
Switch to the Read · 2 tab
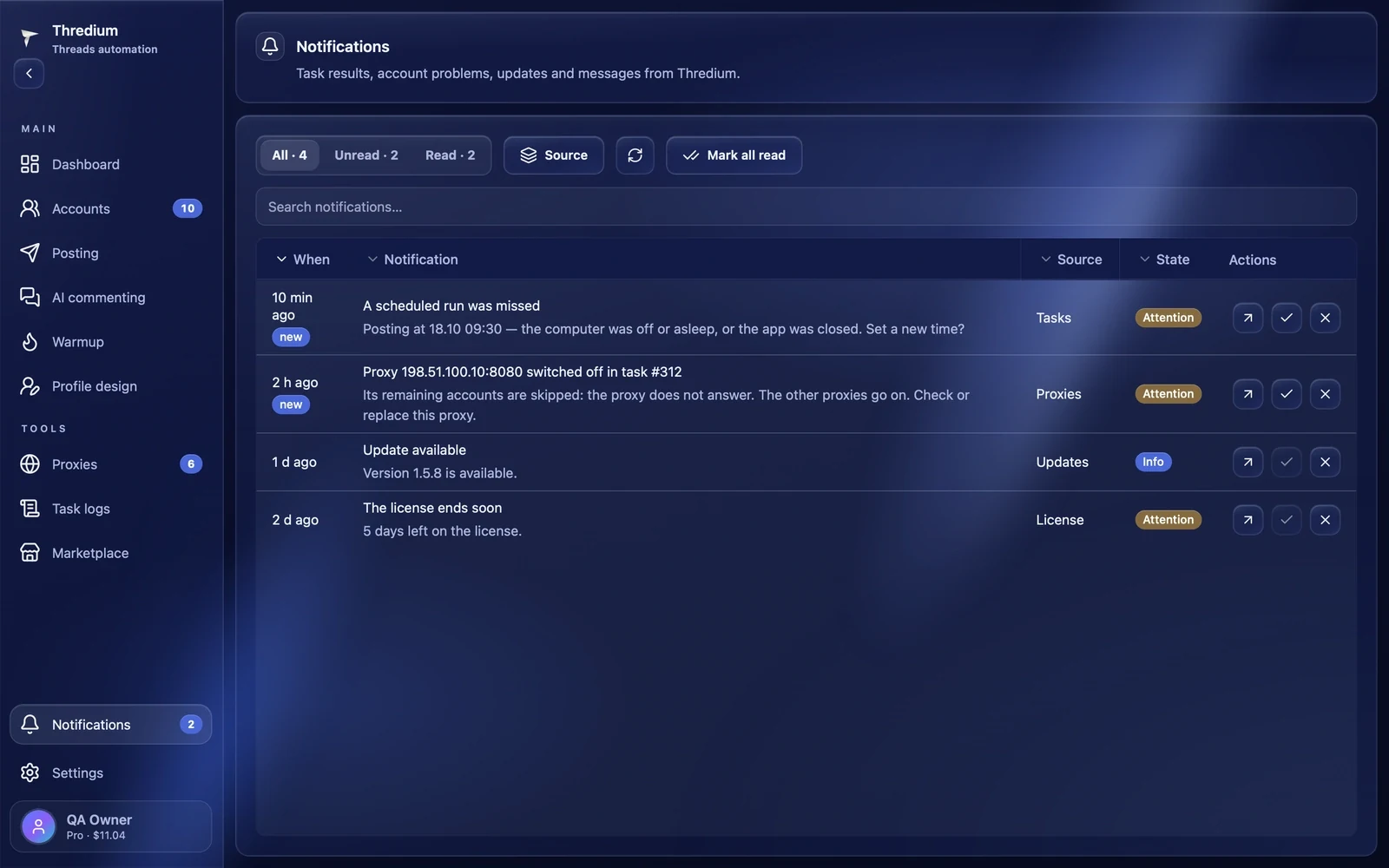pyautogui.click(x=450, y=155)
